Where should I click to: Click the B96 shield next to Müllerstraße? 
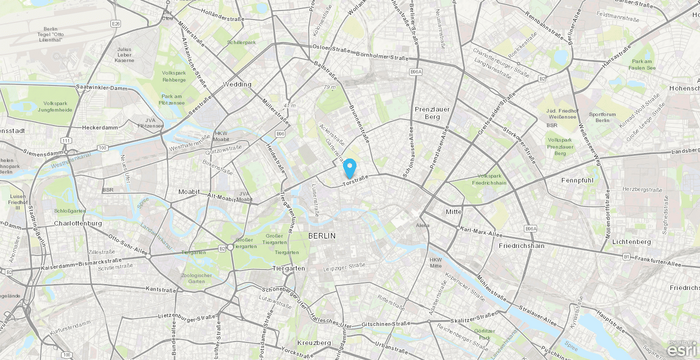pos(280,134)
